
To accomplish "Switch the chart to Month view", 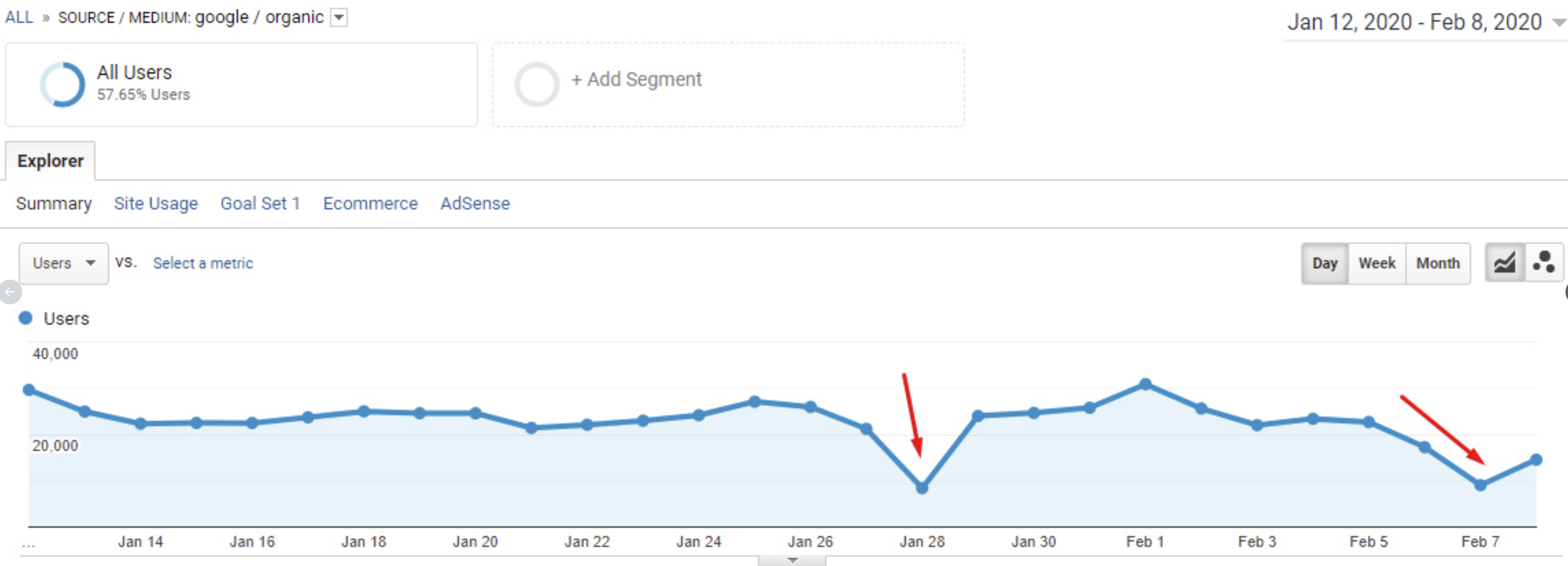I will [x=1438, y=263].
